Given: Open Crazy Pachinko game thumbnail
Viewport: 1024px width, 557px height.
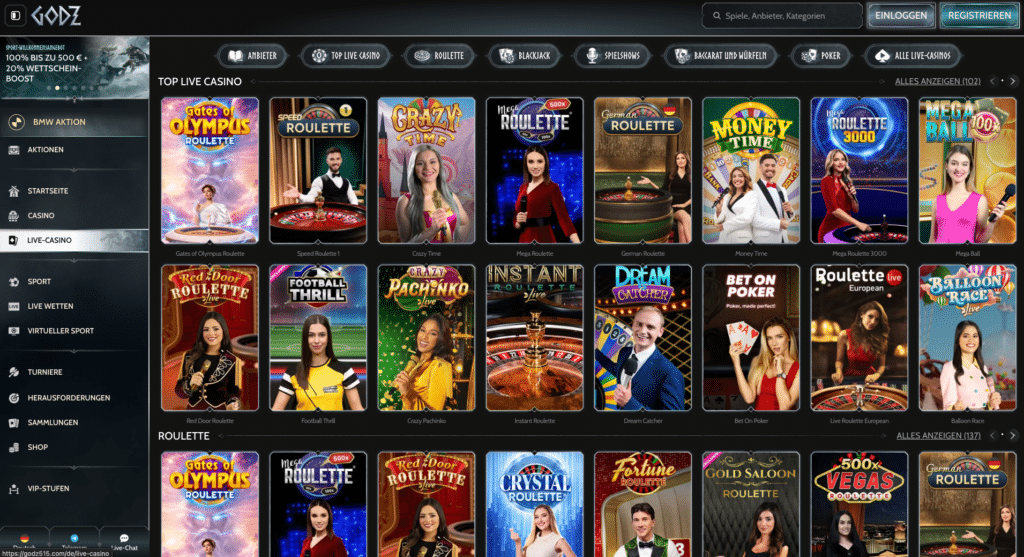Looking at the screenshot, I should point(426,338).
